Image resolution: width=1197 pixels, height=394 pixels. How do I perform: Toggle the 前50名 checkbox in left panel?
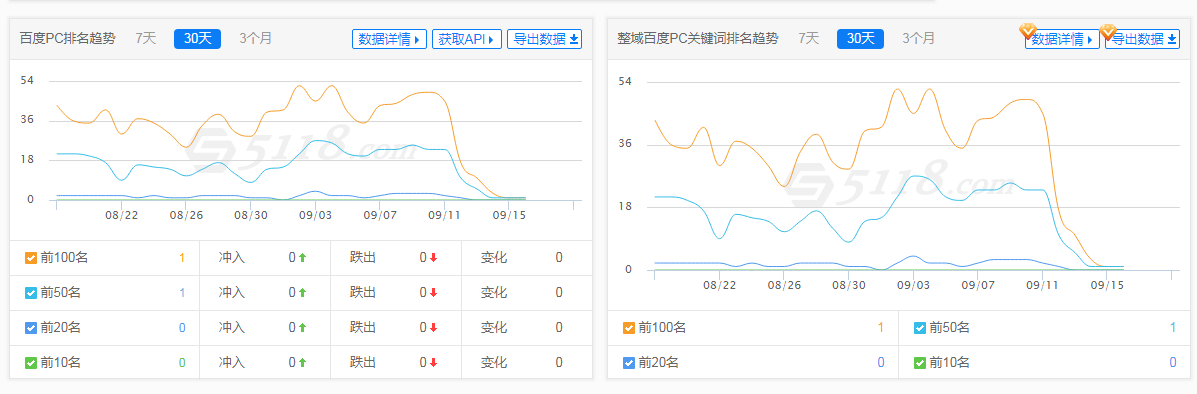[31, 293]
